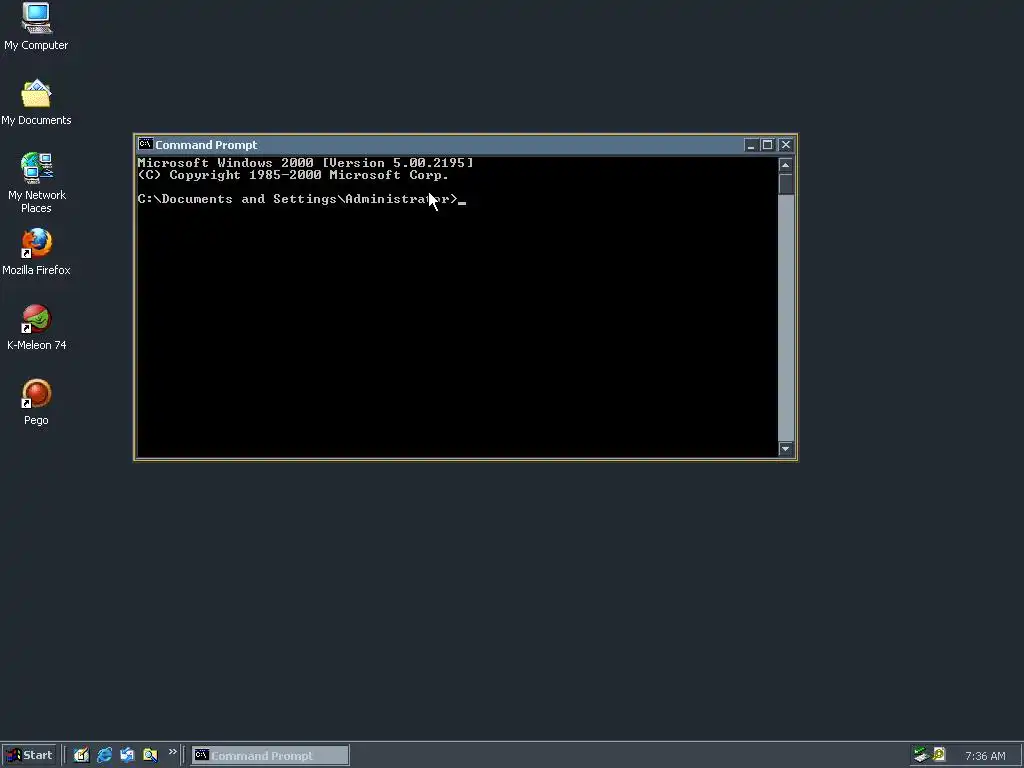The image size is (1024, 768).
Task: Select the Pego desktop shortcut
Action: click(36, 402)
